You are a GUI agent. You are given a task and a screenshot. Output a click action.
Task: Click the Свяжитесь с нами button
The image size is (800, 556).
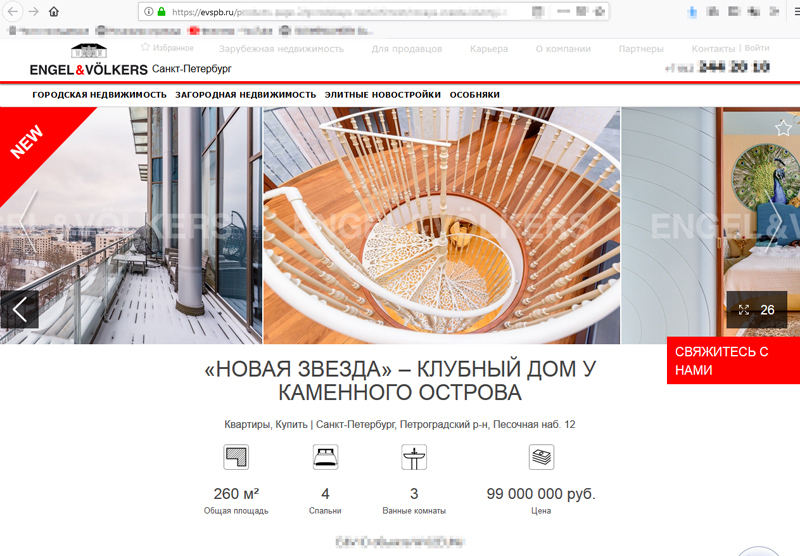pyautogui.click(x=733, y=361)
